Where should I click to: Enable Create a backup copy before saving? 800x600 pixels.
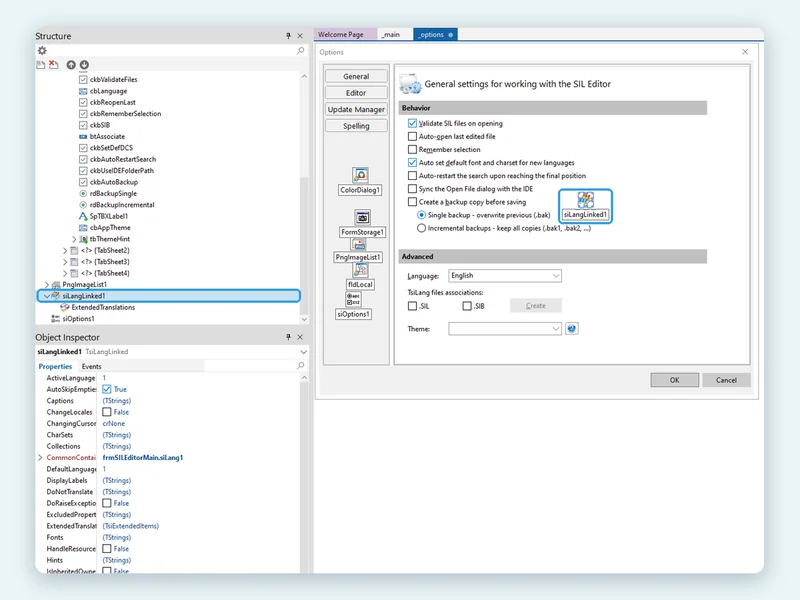pos(412,202)
